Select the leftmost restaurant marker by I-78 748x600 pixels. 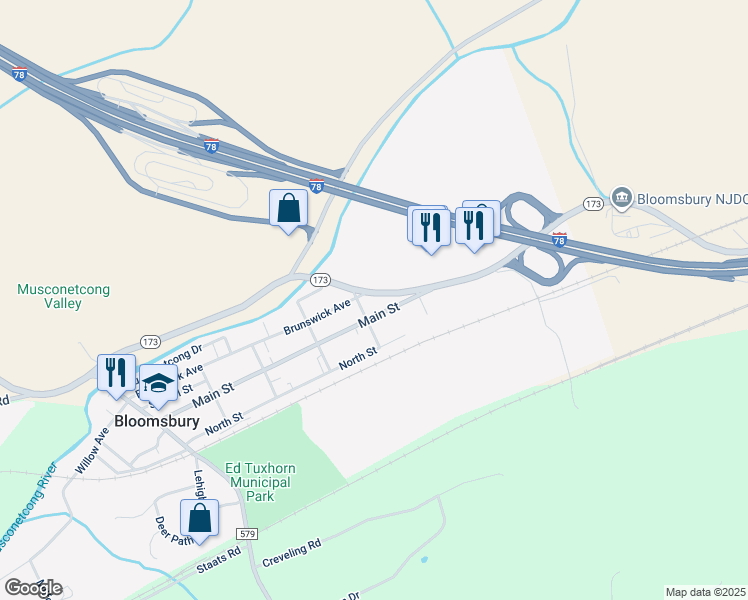coord(431,229)
